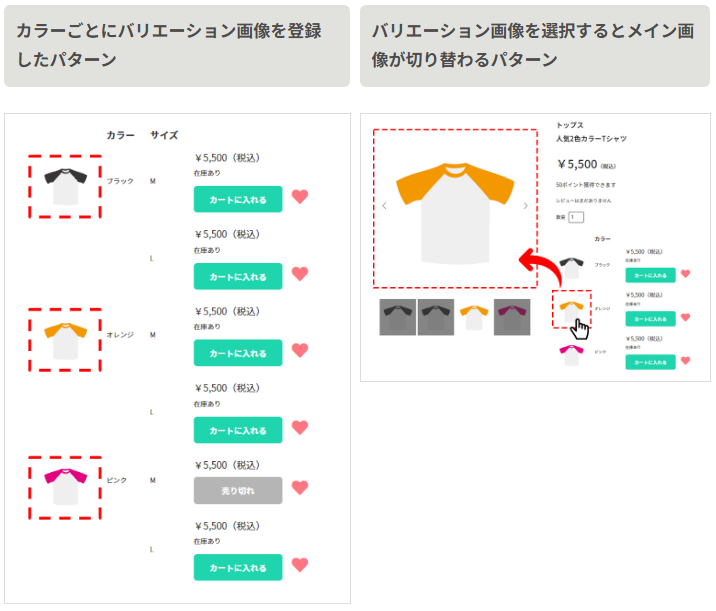Favorite the Pink size L shirt

(300, 566)
